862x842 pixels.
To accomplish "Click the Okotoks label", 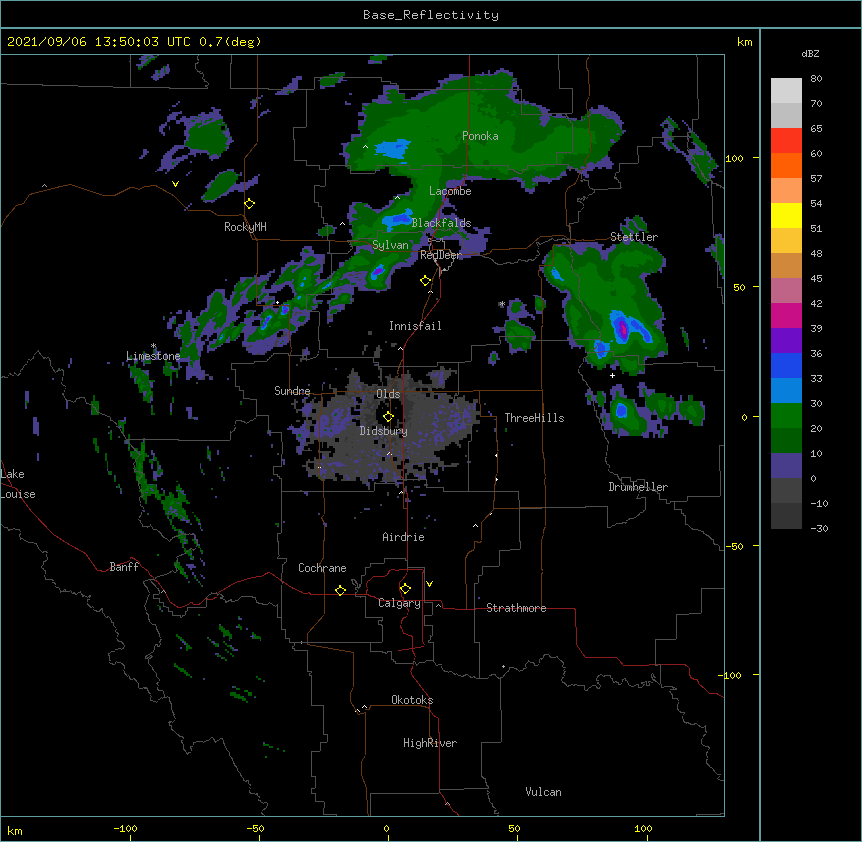I will 412,700.
